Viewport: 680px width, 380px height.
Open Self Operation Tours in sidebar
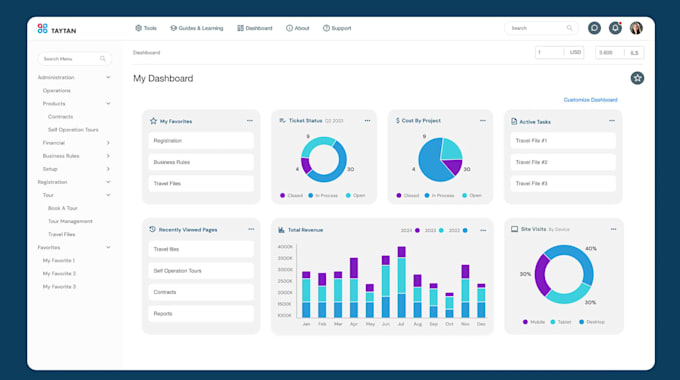[73, 130]
